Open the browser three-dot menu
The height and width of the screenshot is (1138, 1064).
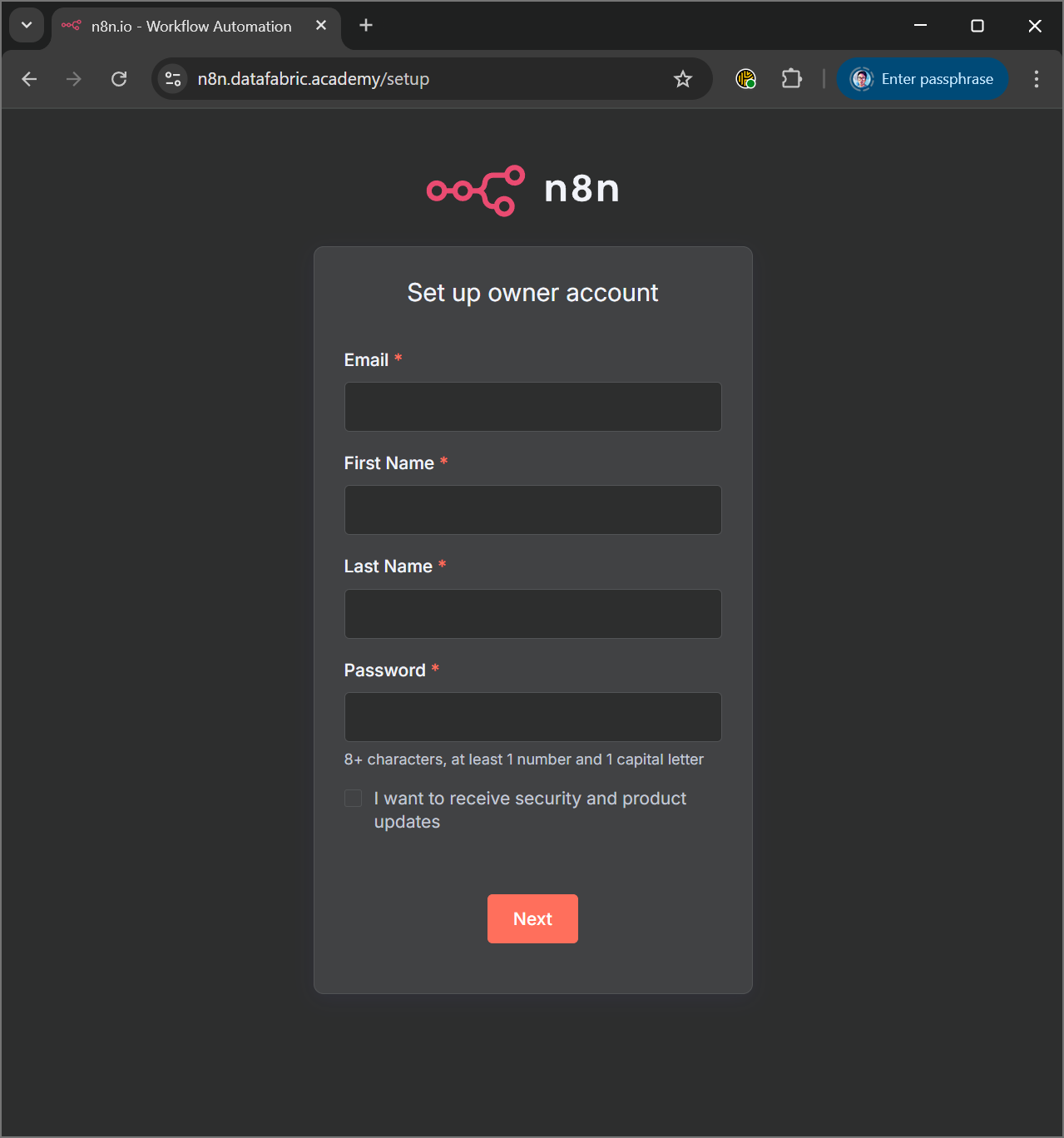coord(1036,78)
